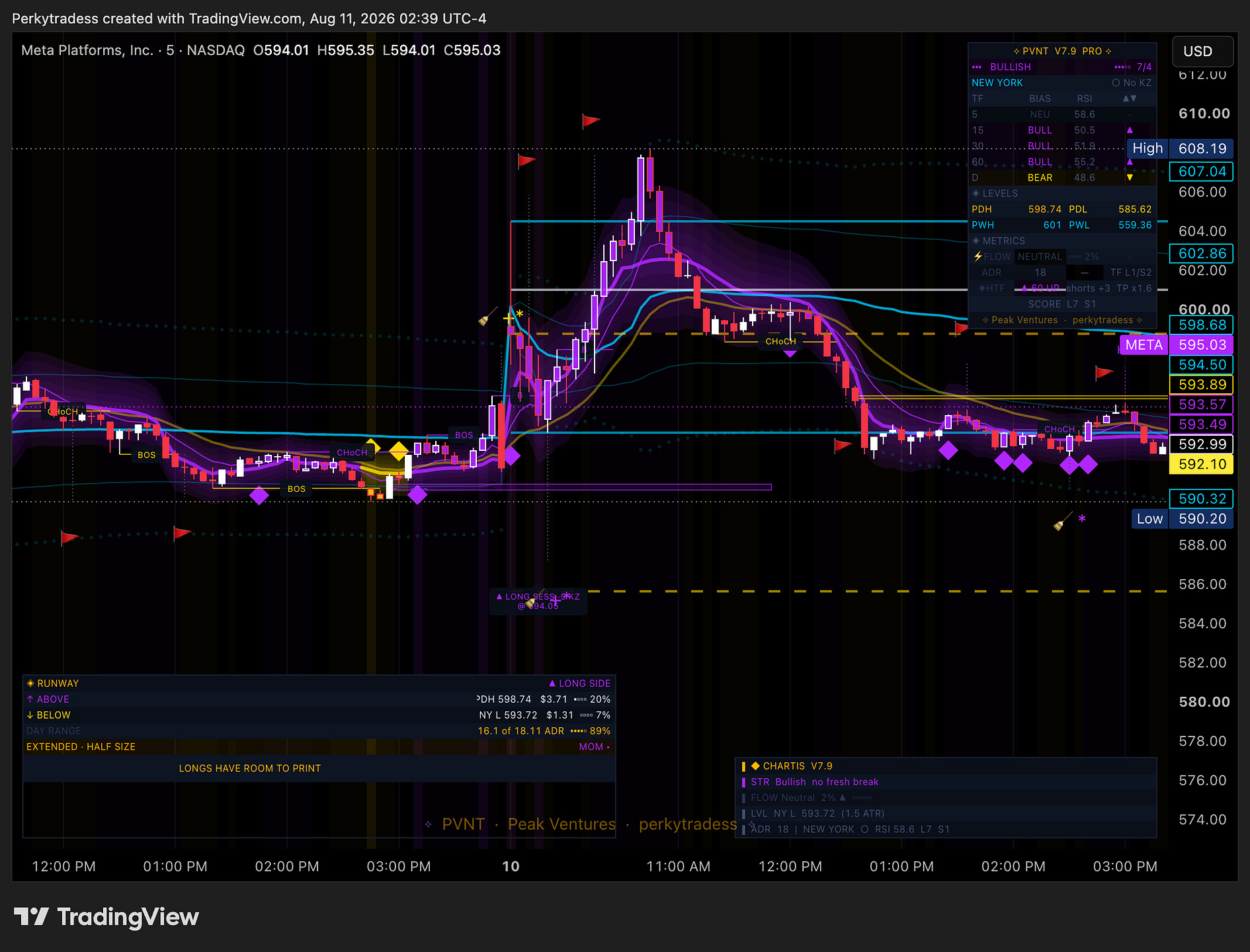Screen dimensions: 1250x952
Task: Click the red flag beside the 598.68 label
Action: [961, 327]
